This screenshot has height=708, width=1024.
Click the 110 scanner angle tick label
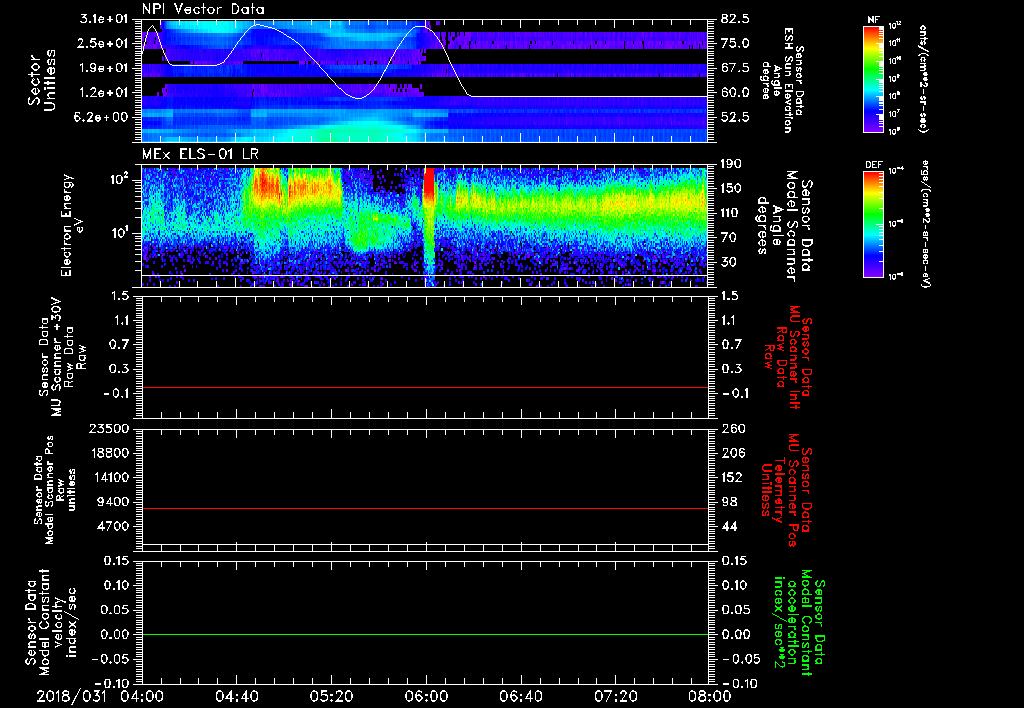(x=732, y=213)
